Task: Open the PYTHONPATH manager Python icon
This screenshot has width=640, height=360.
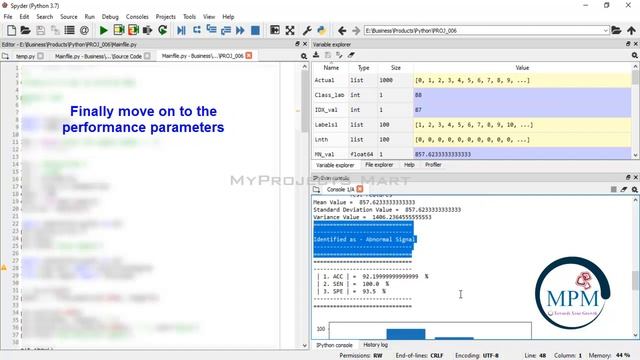Action: (x=322, y=30)
